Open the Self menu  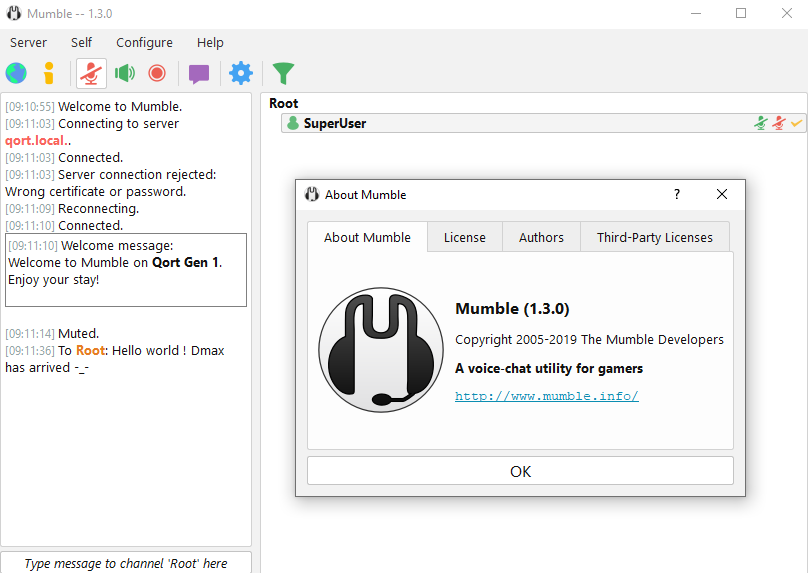(81, 43)
